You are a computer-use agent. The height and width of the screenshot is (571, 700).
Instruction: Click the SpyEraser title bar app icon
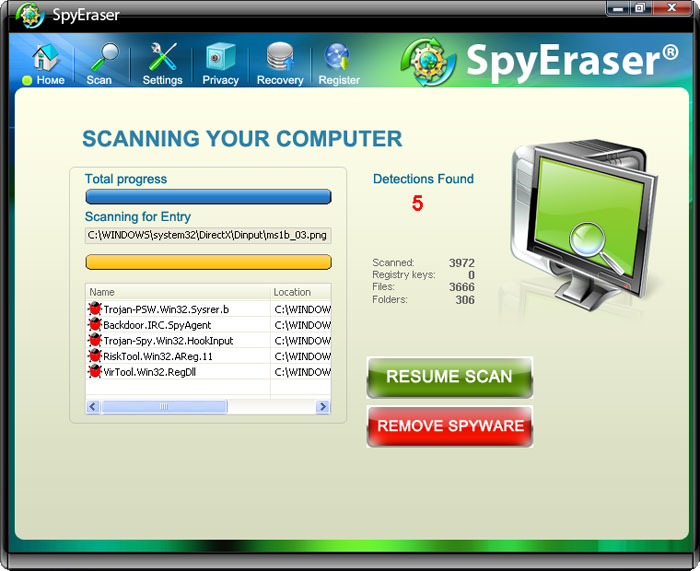tap(30, 15)
